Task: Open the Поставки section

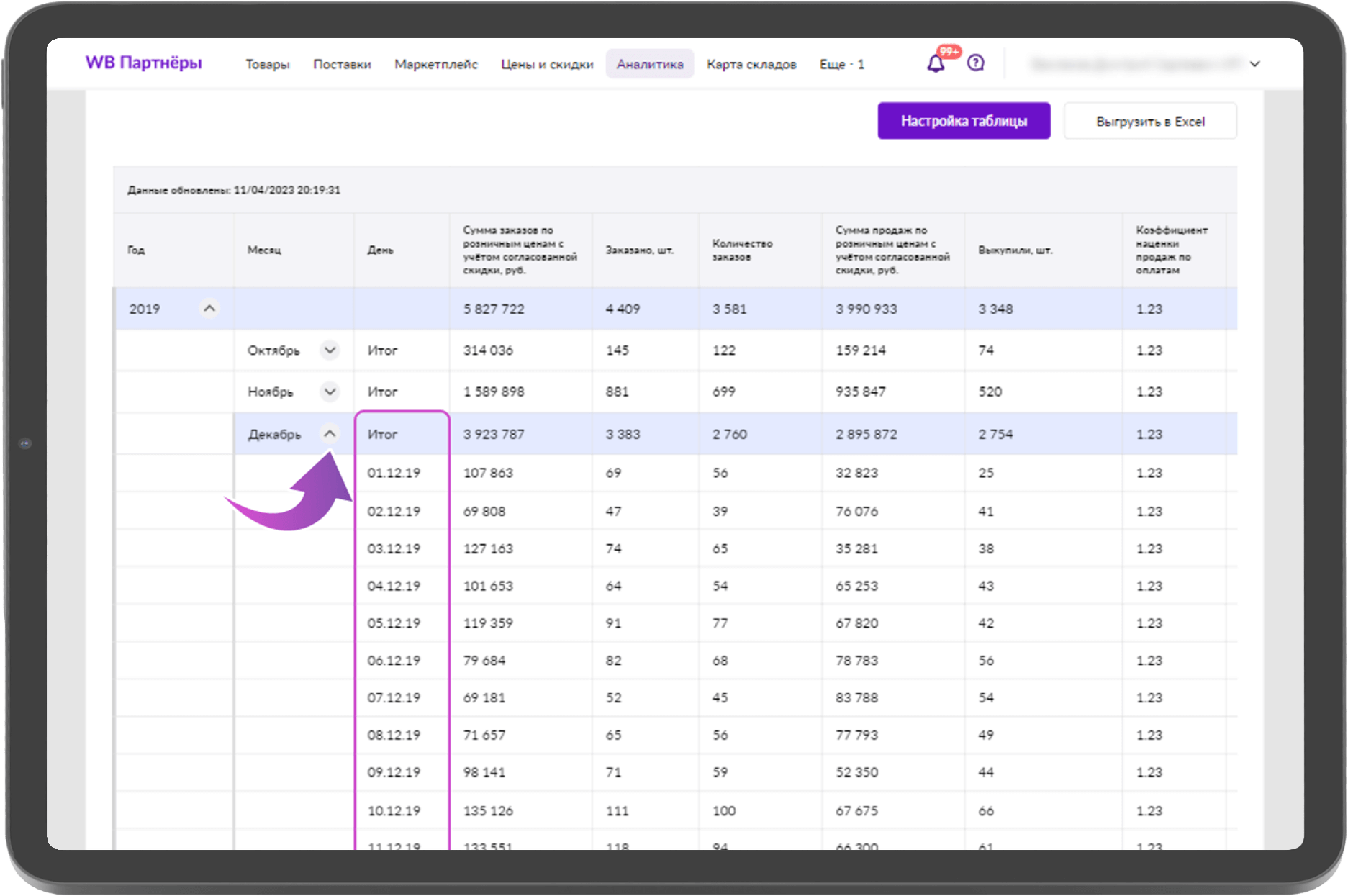Action: 342,64
